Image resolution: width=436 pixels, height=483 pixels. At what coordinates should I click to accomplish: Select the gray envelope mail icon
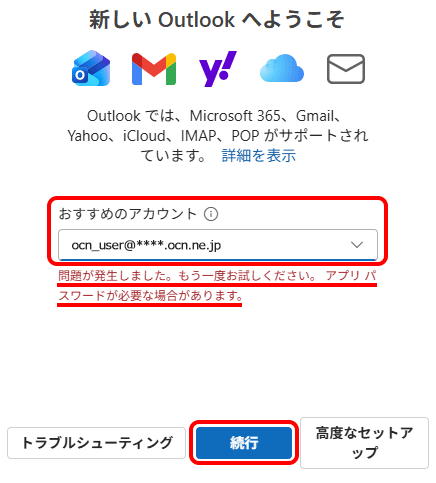pyautogui.click(x=346, y=69)
